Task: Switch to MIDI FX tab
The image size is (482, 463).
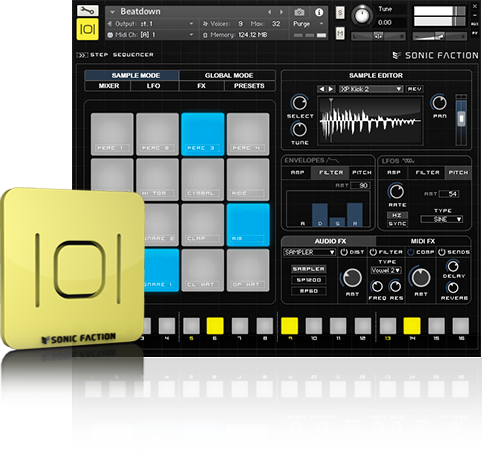Action: click(x=423, y=241)
